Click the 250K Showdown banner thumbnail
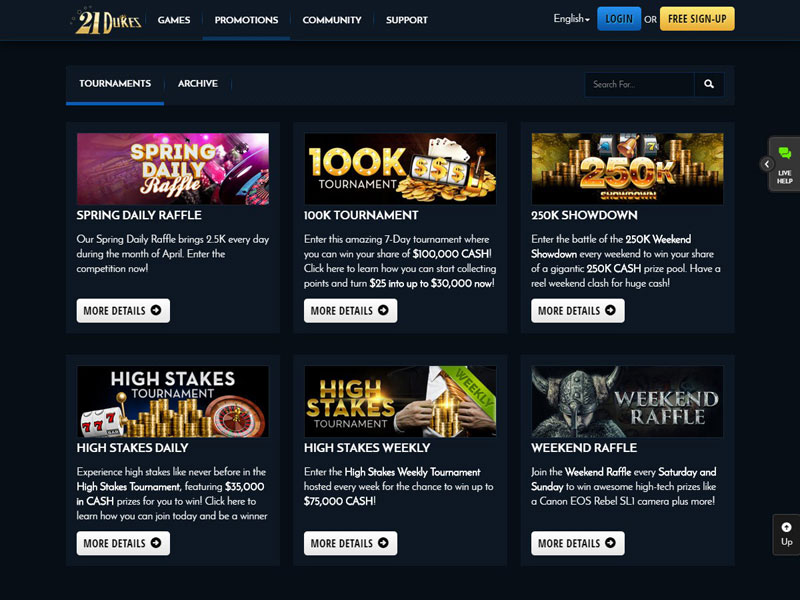This screenshot has width=800, height=600. point(627,169)
